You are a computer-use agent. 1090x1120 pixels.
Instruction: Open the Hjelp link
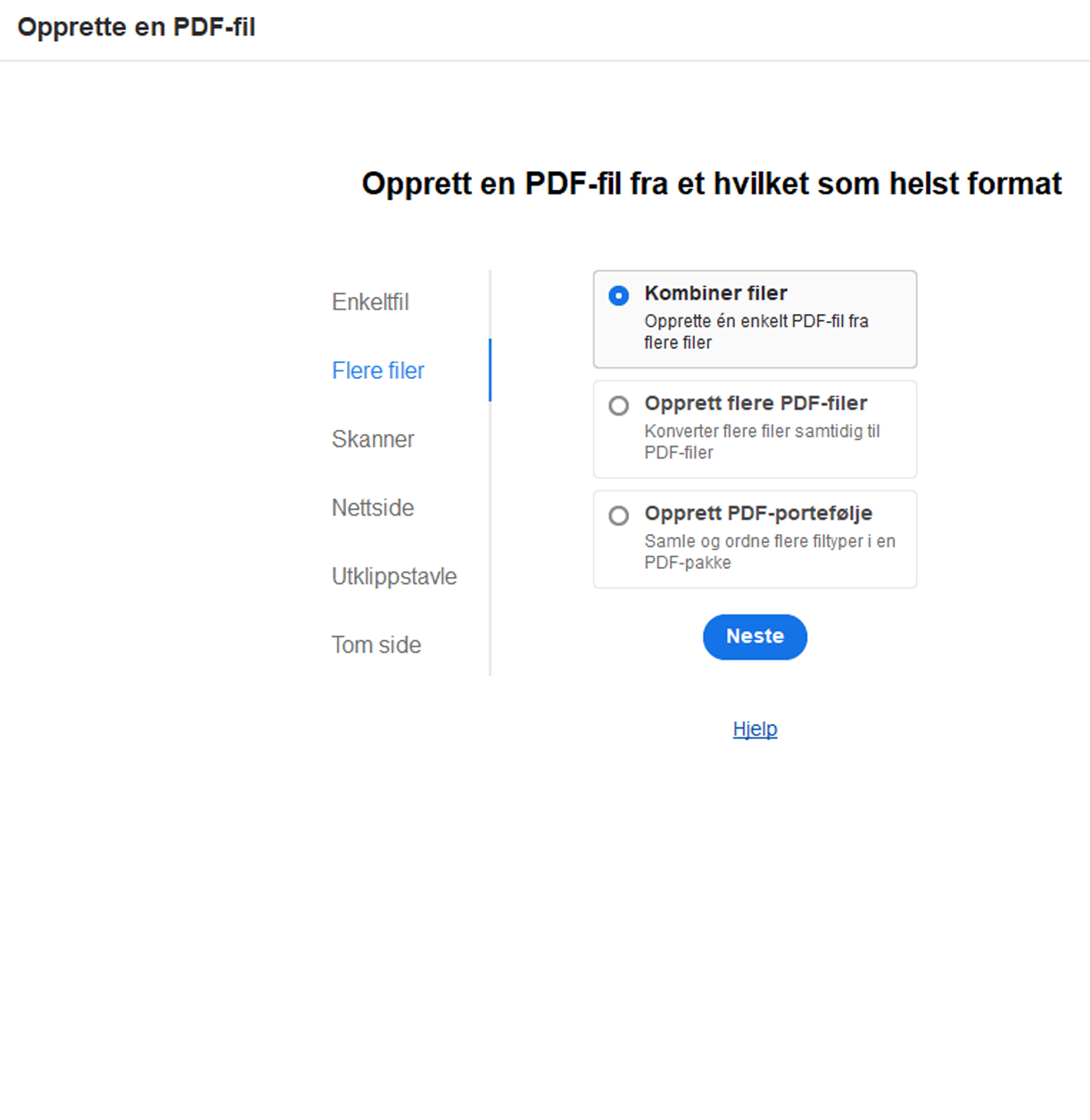tap(755, 729)
